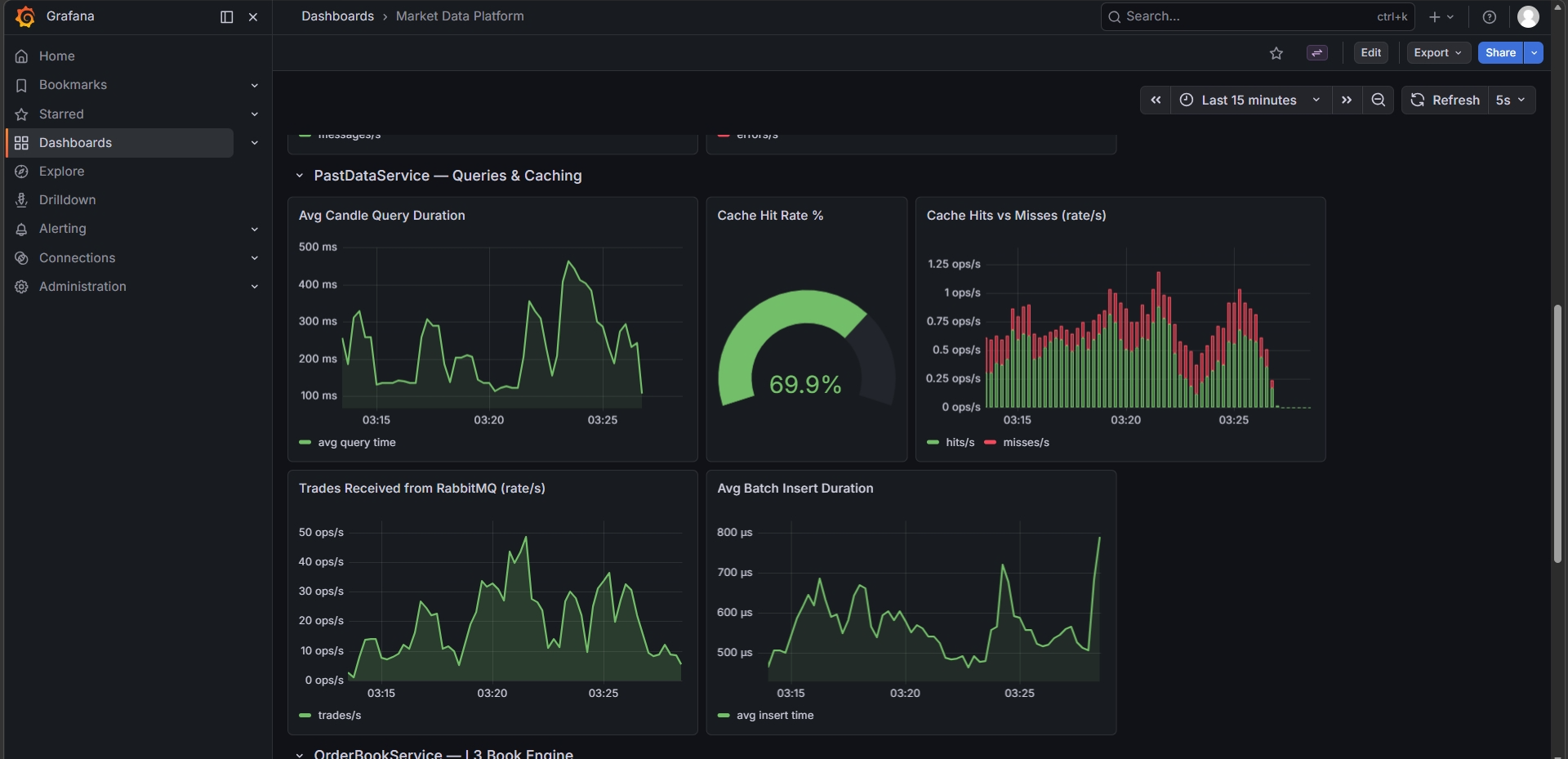
Task: Click the blue Share button
Action: 1500,53
